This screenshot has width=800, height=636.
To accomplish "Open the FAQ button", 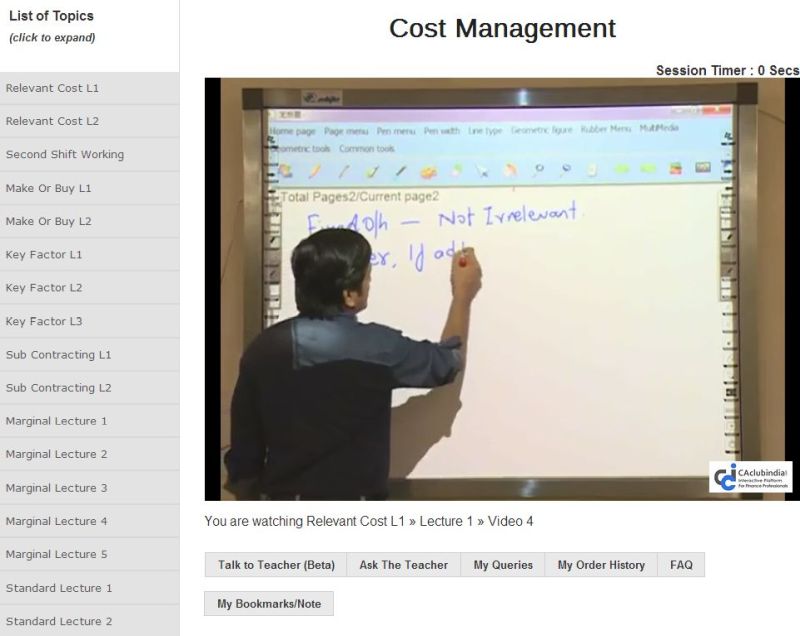I will pyautogui.click(x=681, y=565).
